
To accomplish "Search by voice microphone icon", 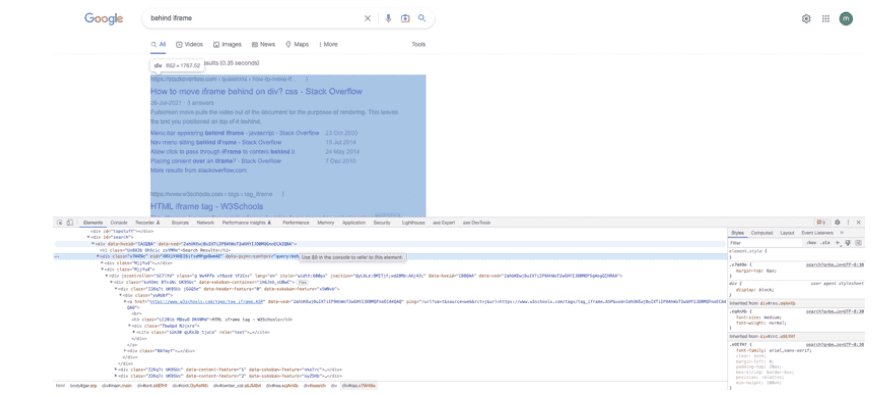I will [x=388, y=18].
